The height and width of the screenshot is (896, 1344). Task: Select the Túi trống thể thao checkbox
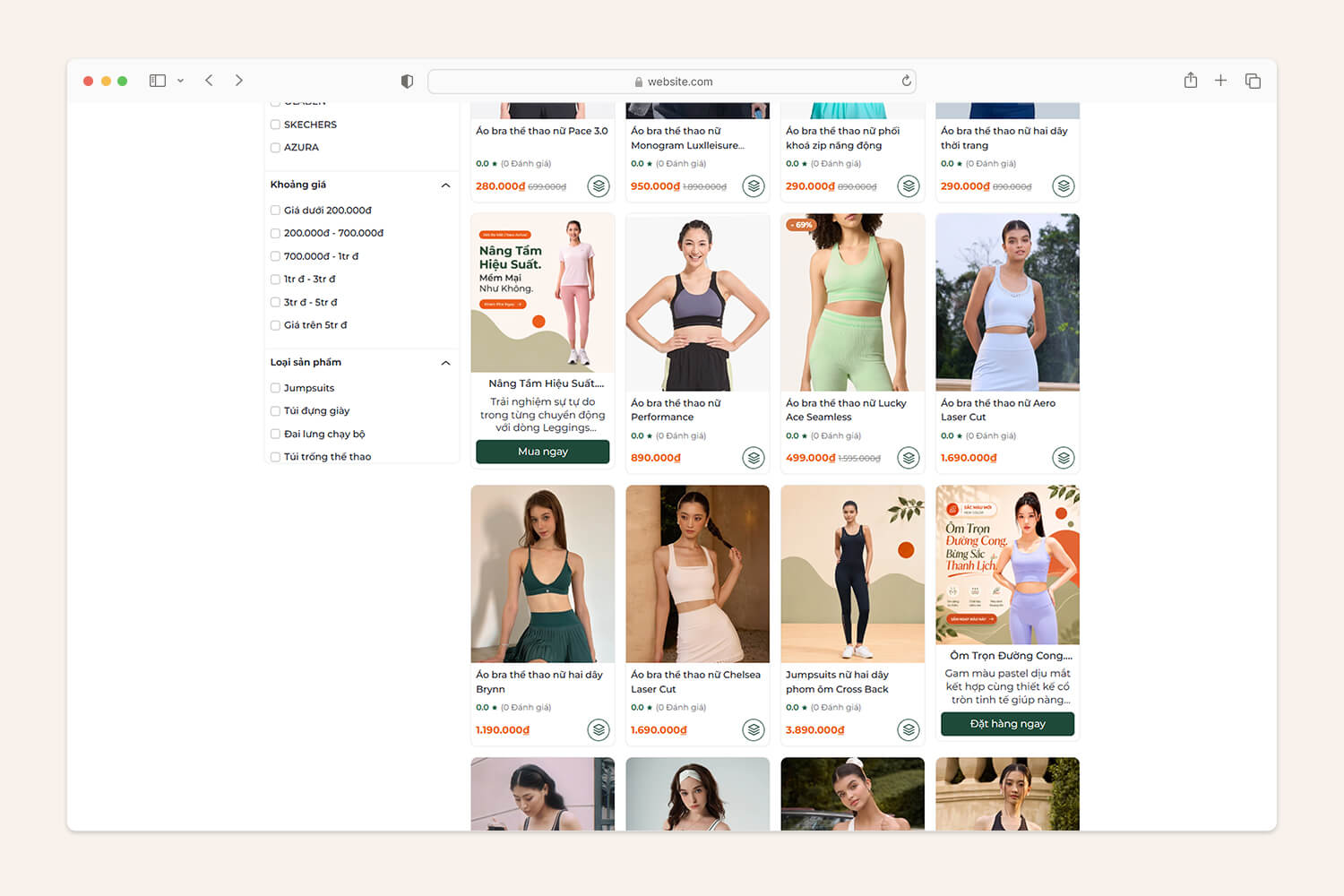point(275,457)
